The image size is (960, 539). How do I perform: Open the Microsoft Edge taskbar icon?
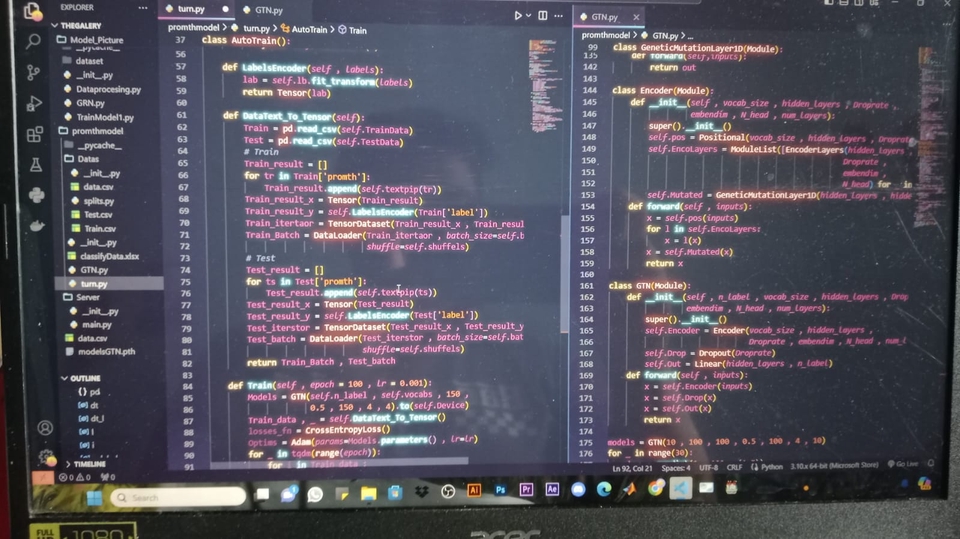(x=604, y=489)
